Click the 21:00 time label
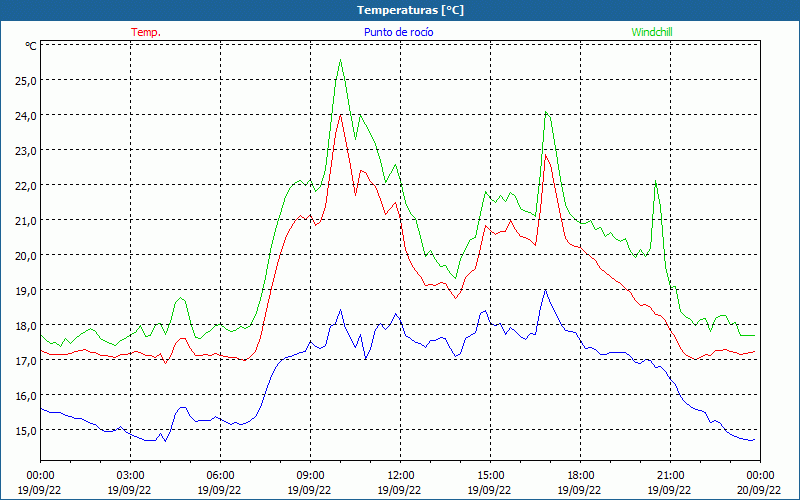This screenshot has height=500, width=800. [x=670, y=476]
